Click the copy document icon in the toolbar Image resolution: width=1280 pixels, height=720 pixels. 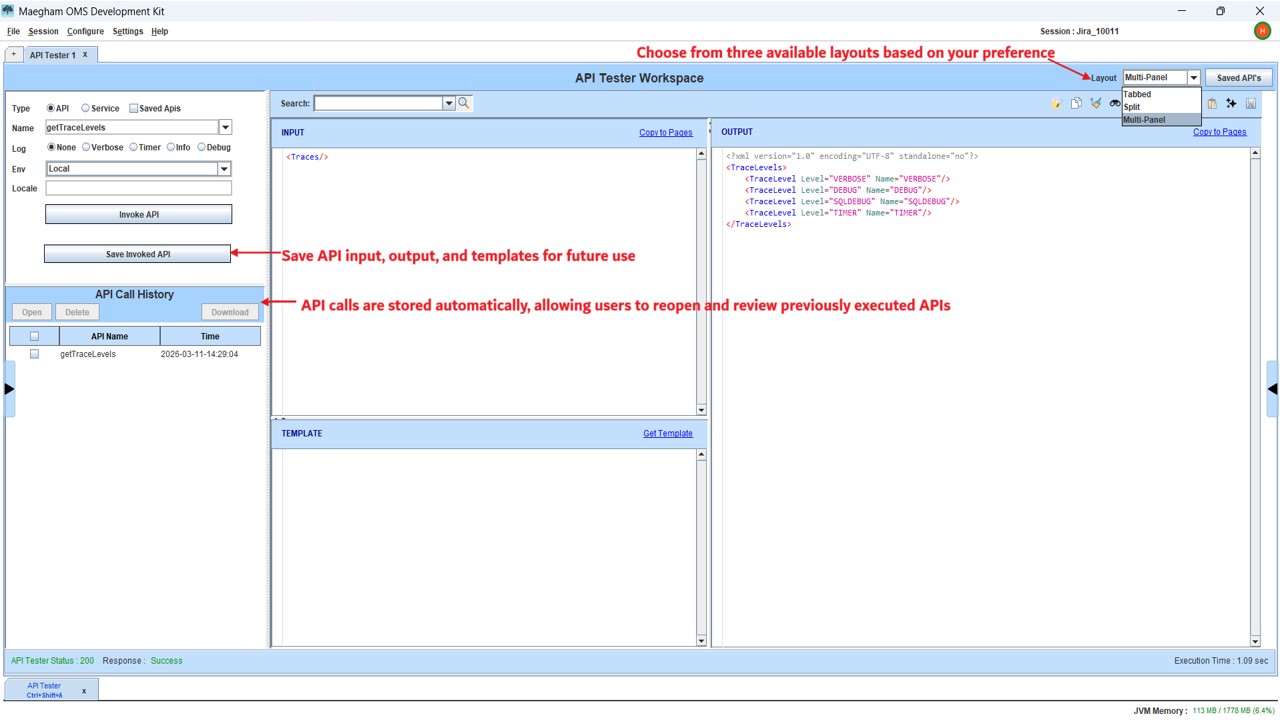pyautogui.click(x=1077, y=103)
